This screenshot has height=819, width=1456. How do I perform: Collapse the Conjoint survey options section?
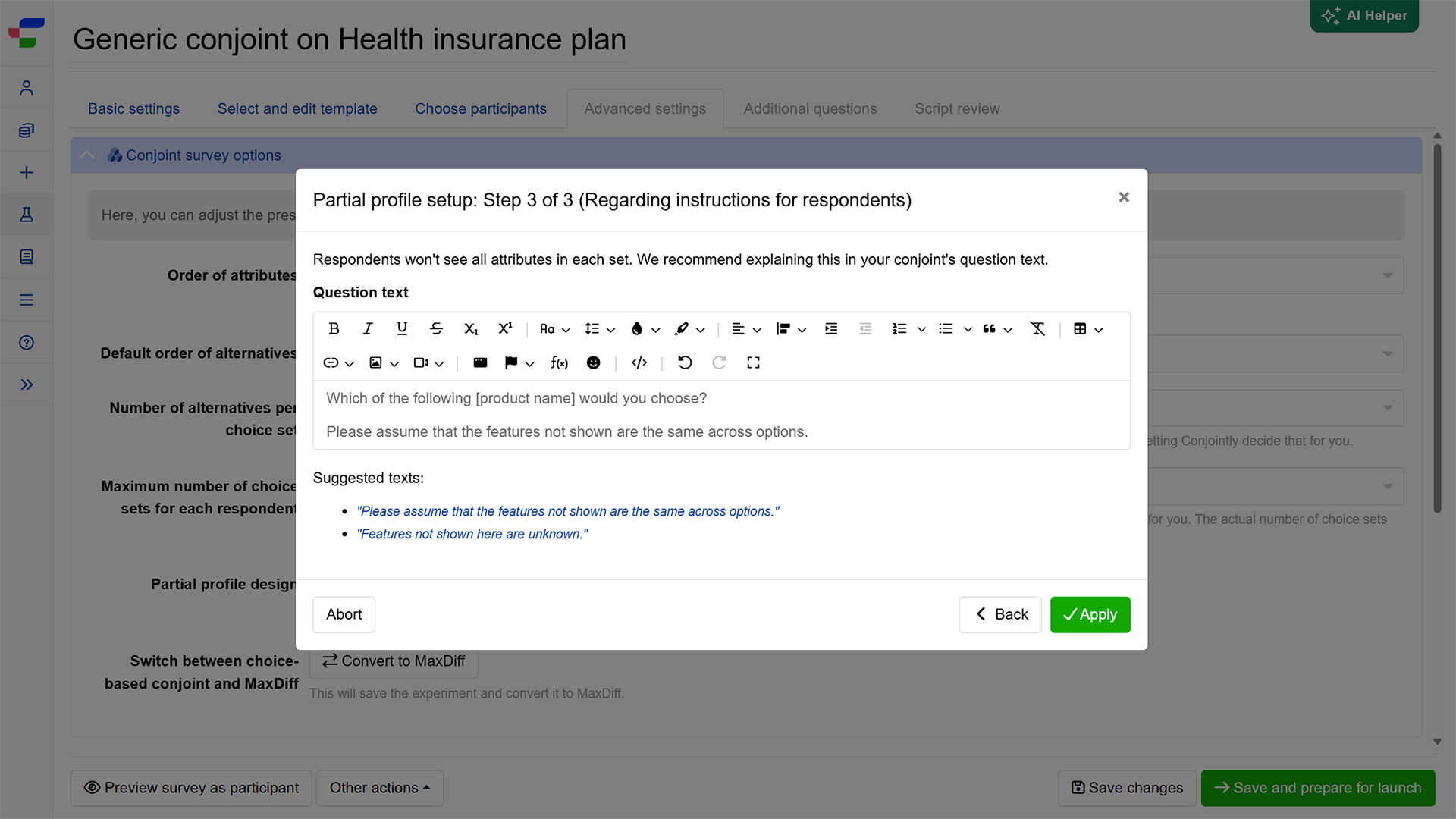click(87, 155)
